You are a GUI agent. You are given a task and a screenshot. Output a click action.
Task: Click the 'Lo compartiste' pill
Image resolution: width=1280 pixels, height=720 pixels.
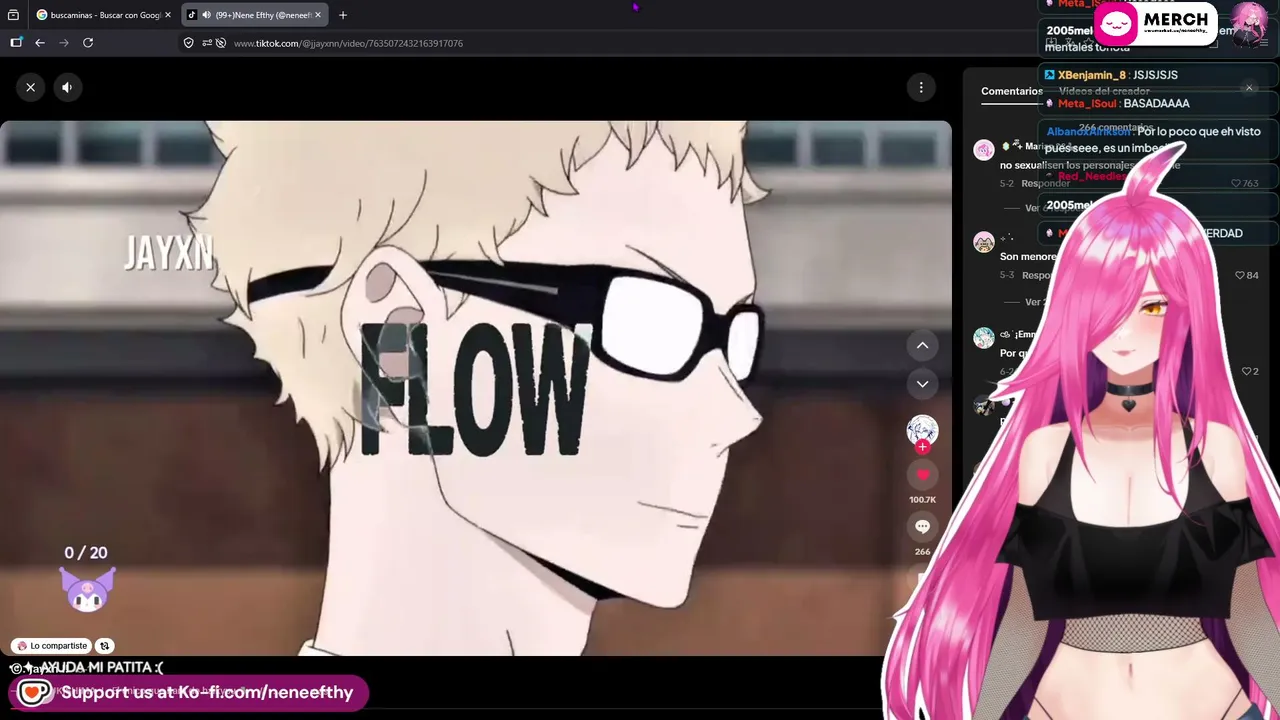point(52,646)
